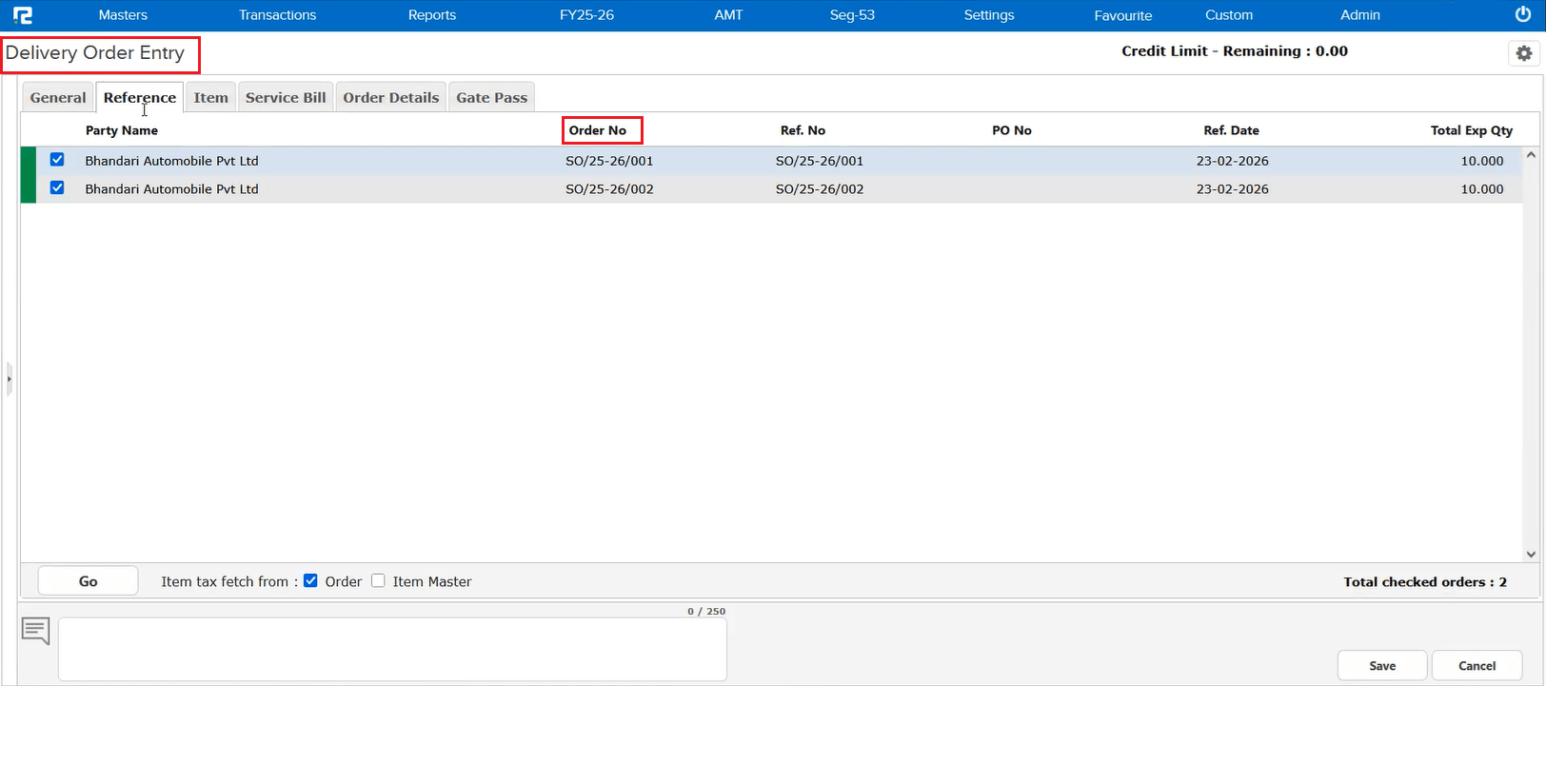This screenshot has width=1546, height=784.
Task: Click the Cancel button
Action: [1477, 666]
